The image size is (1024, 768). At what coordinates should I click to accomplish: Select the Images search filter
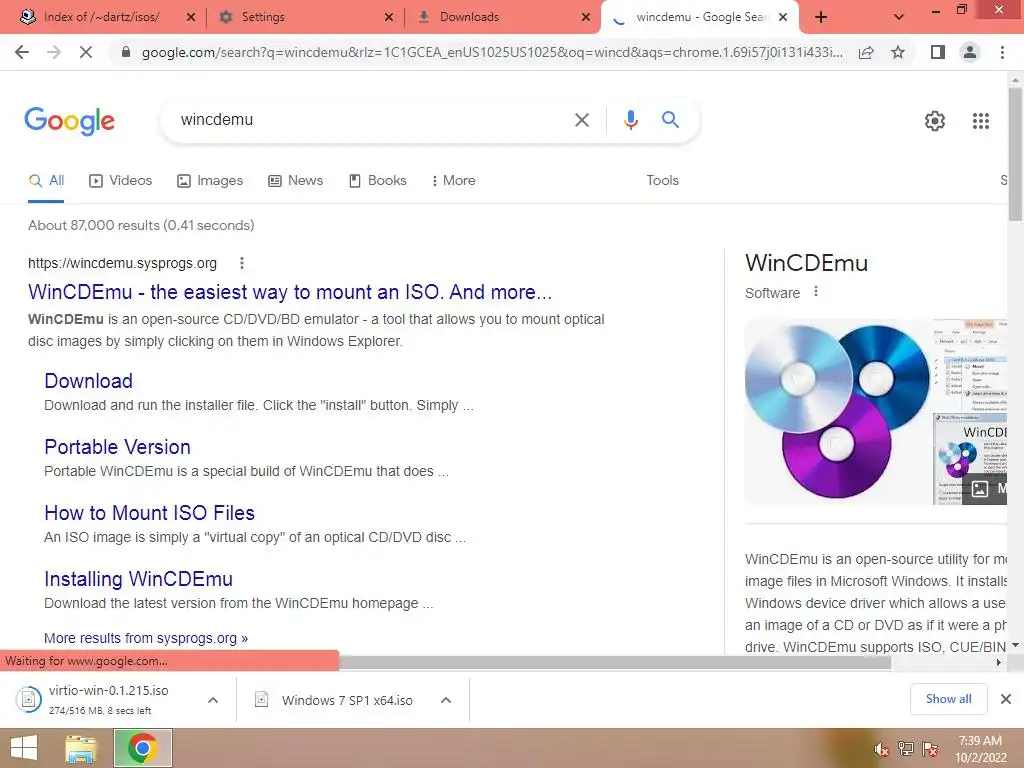[x=210, y=181]
